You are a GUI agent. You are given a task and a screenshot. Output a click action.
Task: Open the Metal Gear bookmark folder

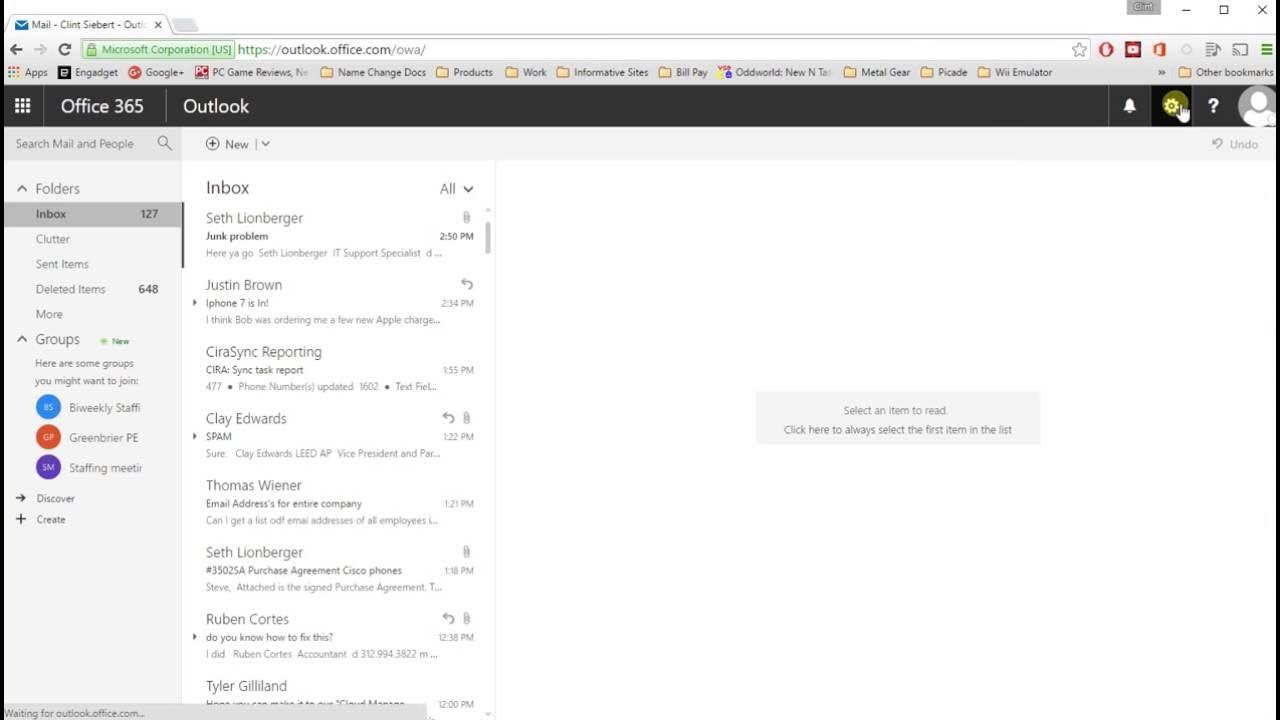pyautogui.click(x=877, y=72)
